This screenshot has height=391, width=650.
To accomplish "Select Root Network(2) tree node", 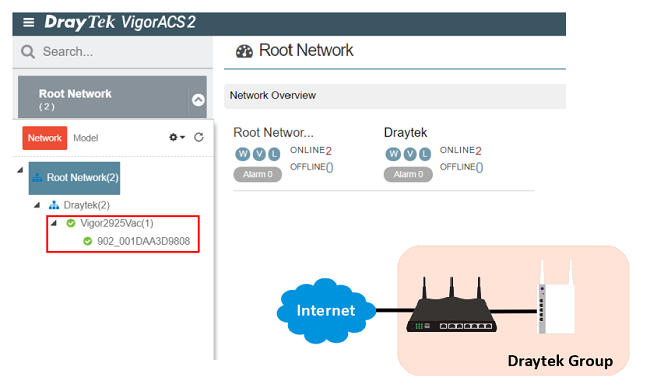I will tap(75, 178).
